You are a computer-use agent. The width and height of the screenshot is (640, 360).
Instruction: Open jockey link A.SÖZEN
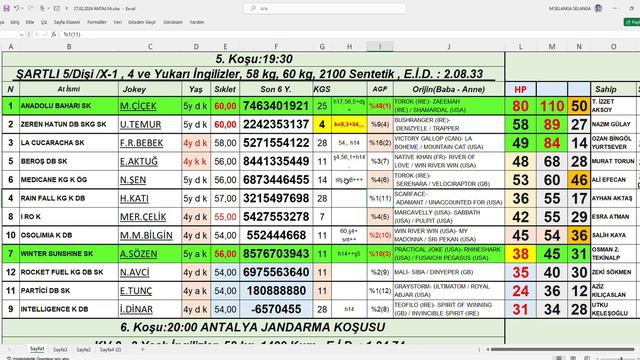[x=138, y=254]
